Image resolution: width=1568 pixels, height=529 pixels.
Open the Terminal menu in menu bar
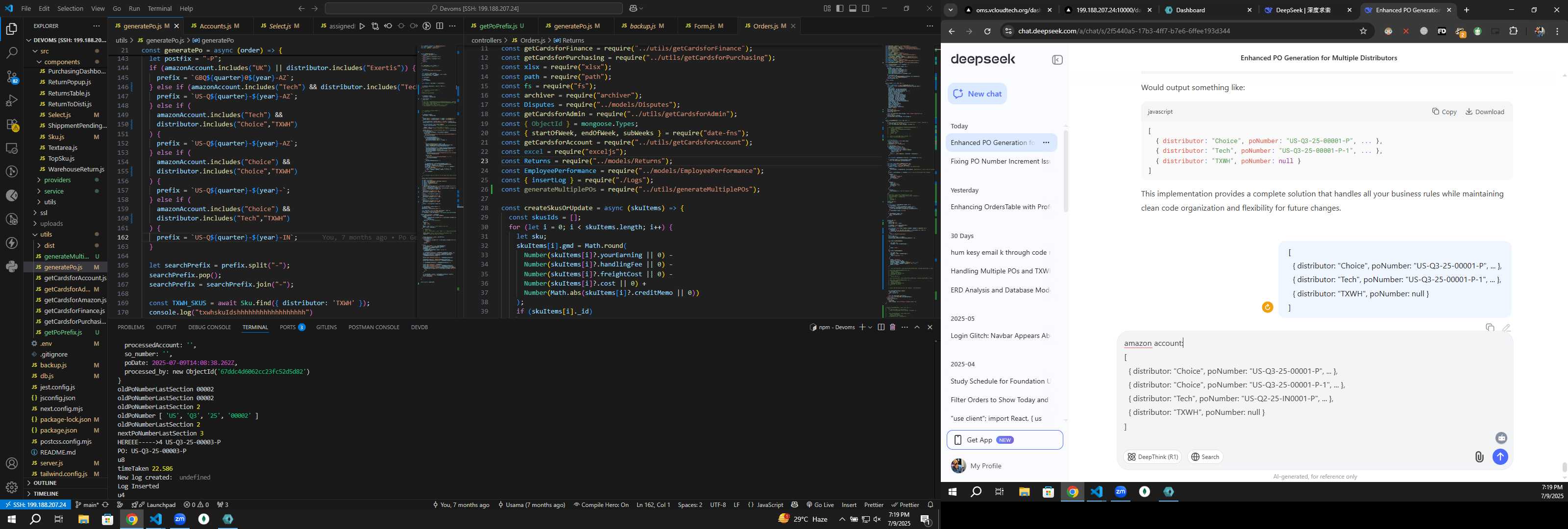(159, 8)
